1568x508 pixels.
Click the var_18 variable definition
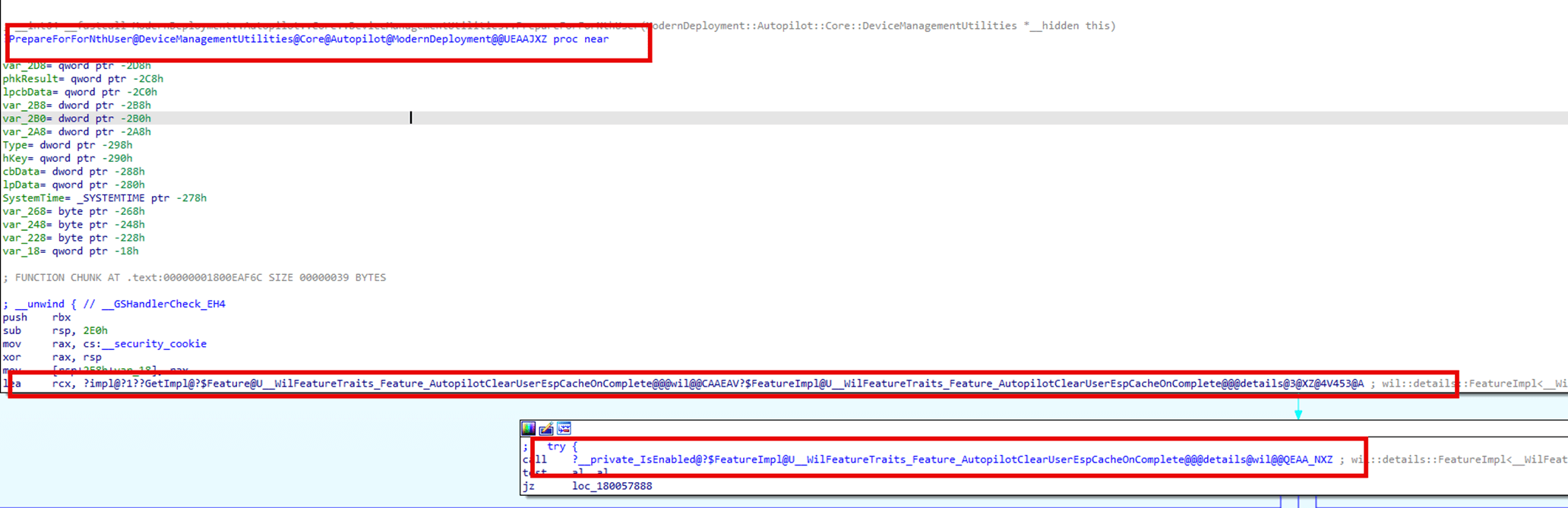pyautogui.click(x=71, y=251)
